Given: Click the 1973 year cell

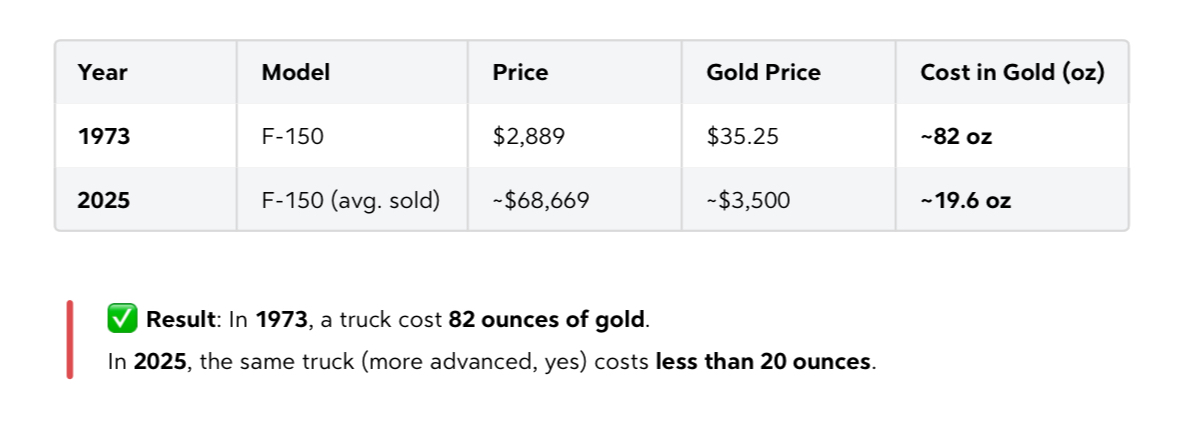Looking at the screenshot, I should pos(104,137).
